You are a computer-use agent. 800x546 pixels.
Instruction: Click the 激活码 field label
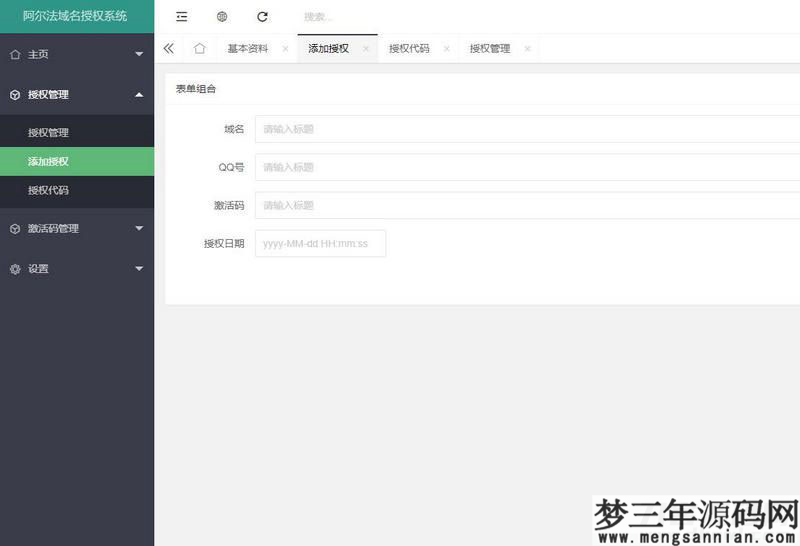coord(229,206)
